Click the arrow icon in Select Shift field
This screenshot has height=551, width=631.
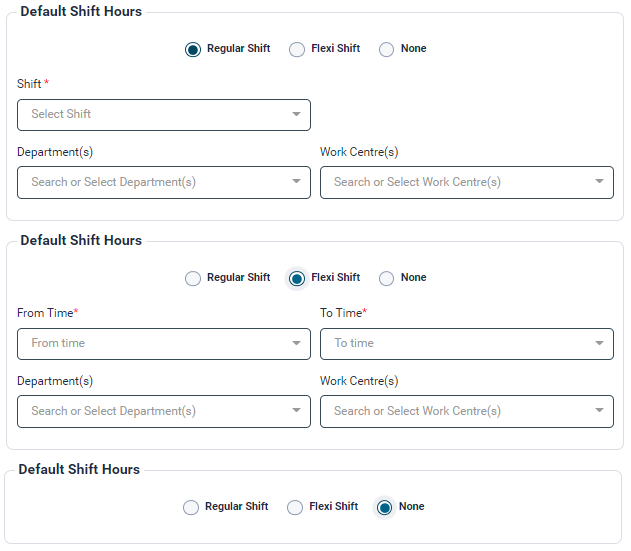click(x=296, y=114)
